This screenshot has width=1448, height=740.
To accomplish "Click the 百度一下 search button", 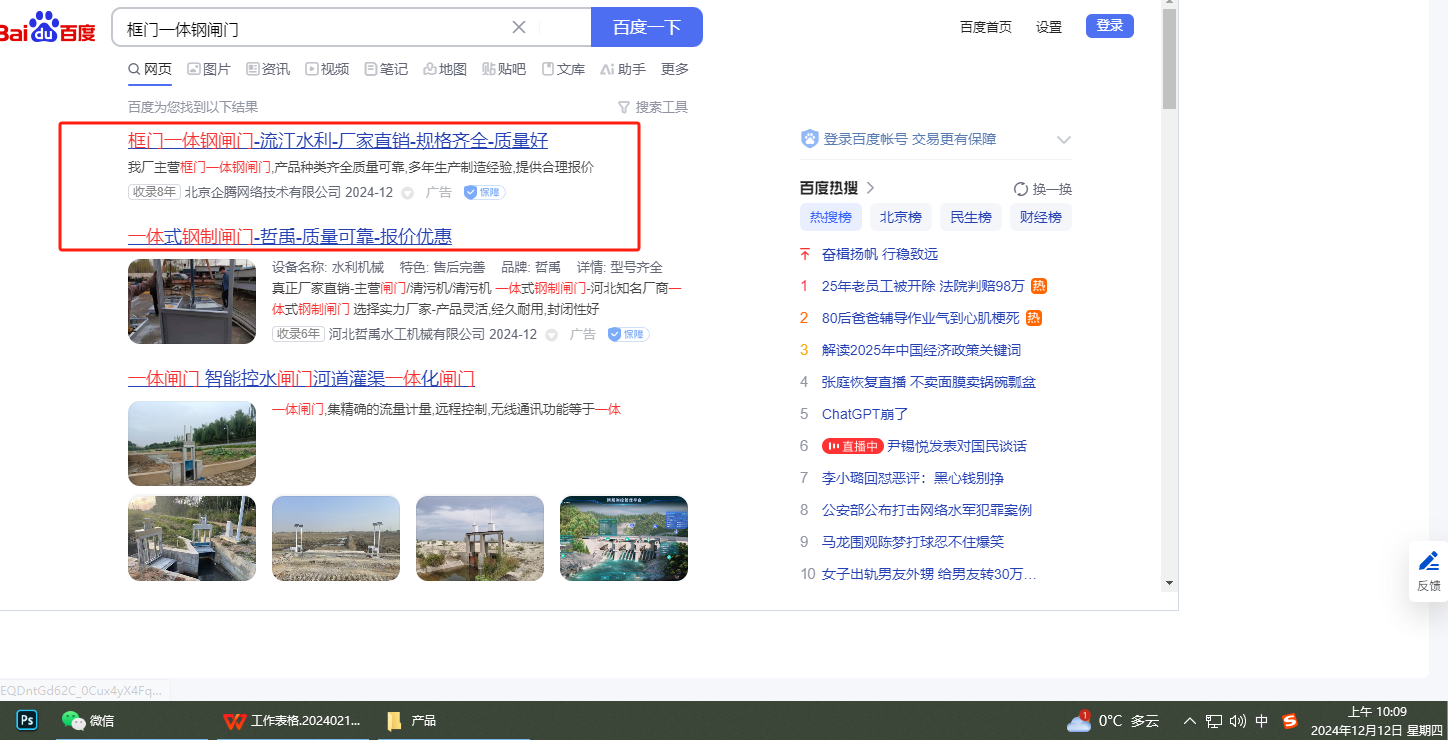I will (647, 27).
